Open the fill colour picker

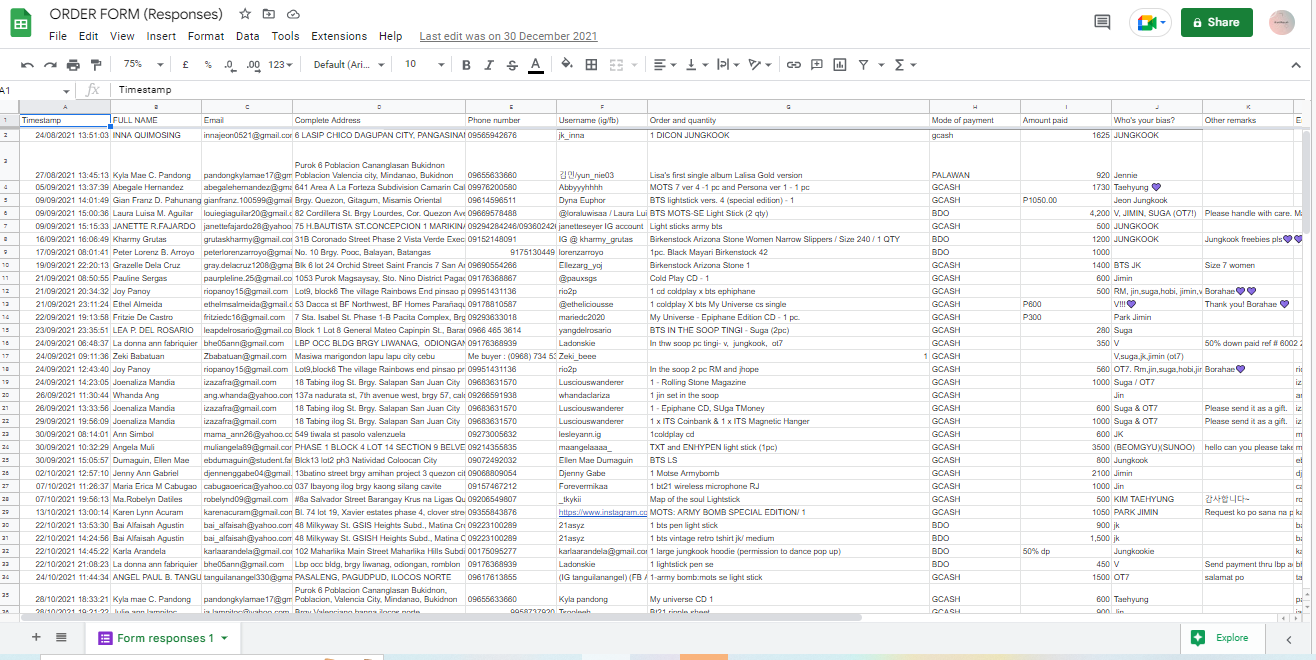point(567,65)
